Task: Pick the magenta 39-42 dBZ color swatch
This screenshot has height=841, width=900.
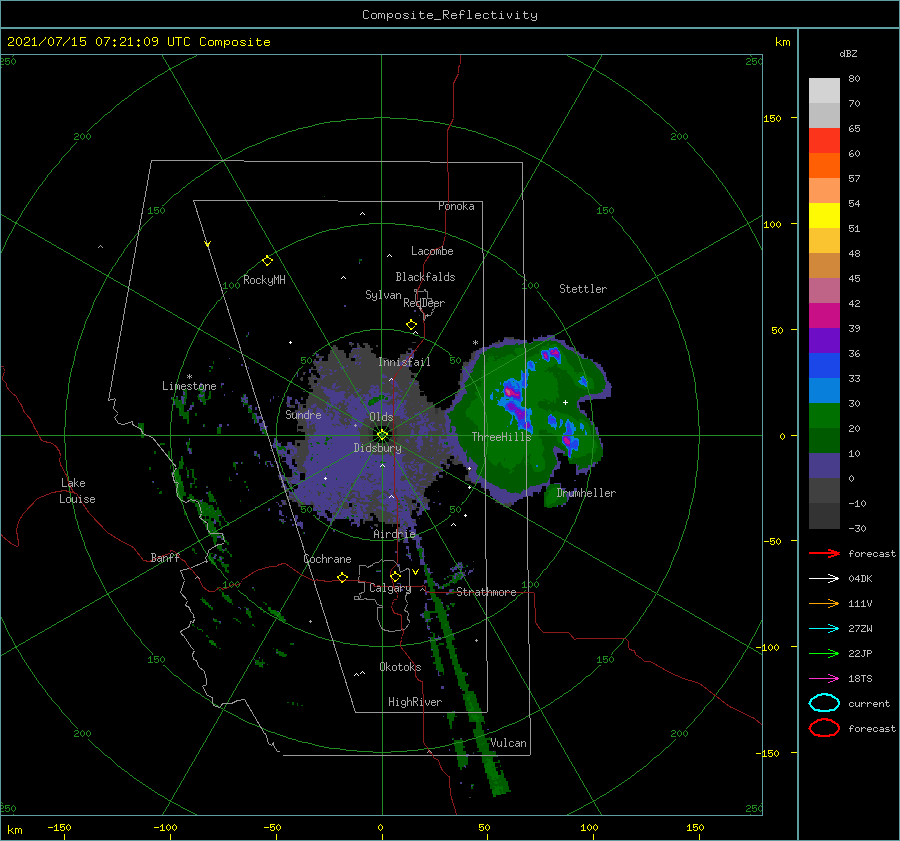Action: click(824, 316)
